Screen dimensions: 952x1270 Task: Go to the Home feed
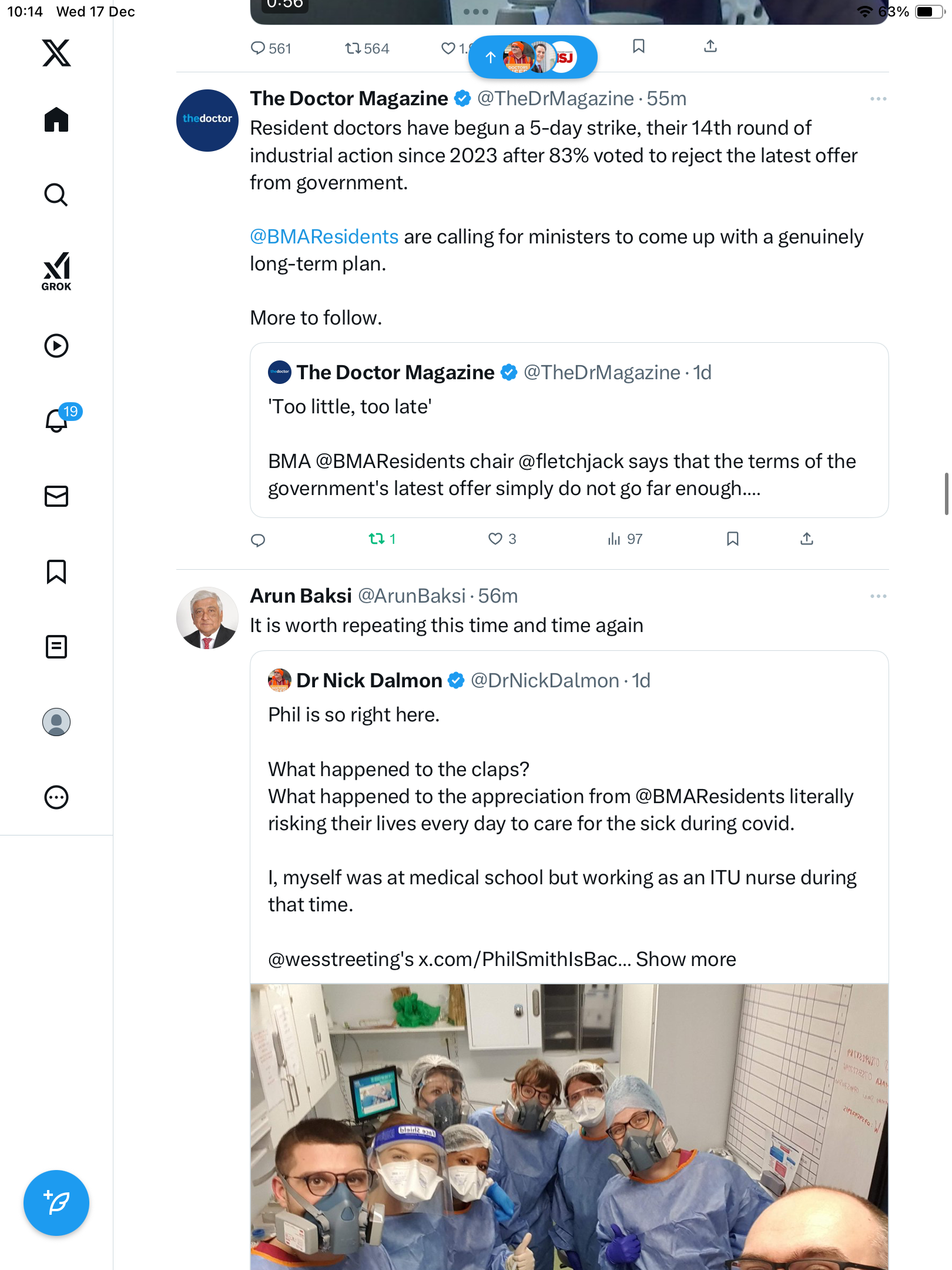tap(56, 120)
